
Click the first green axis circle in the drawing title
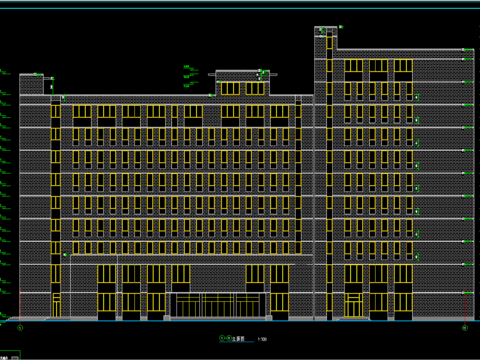click(222, 338)
